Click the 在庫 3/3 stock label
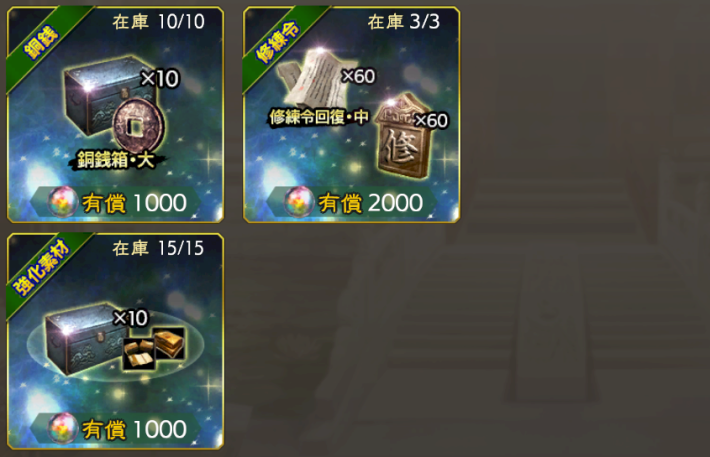This screenshot has height=457, width=710. pos(403,22)
